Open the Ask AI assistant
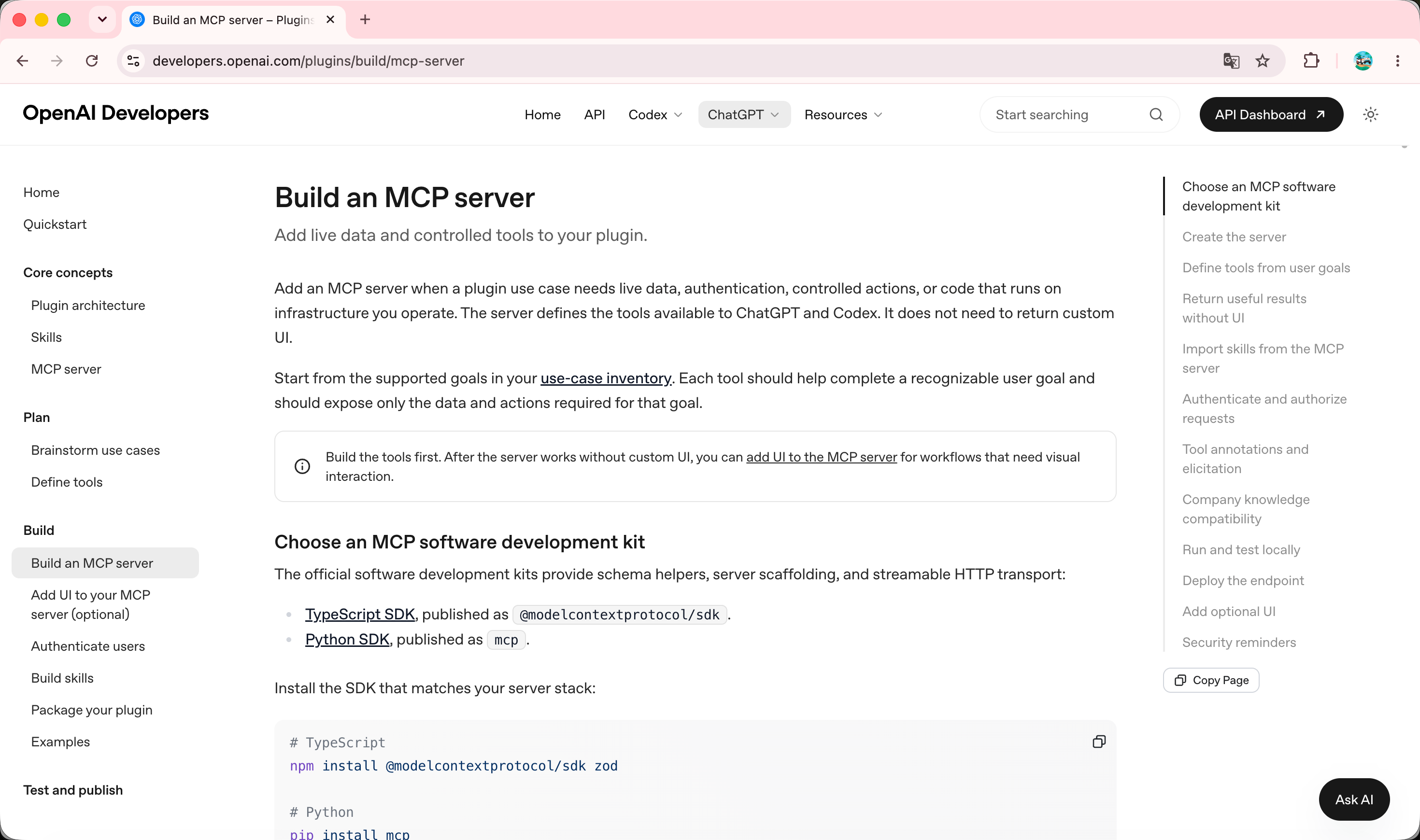Viewport: 1420px width, 840px height. pos(1354,799)
